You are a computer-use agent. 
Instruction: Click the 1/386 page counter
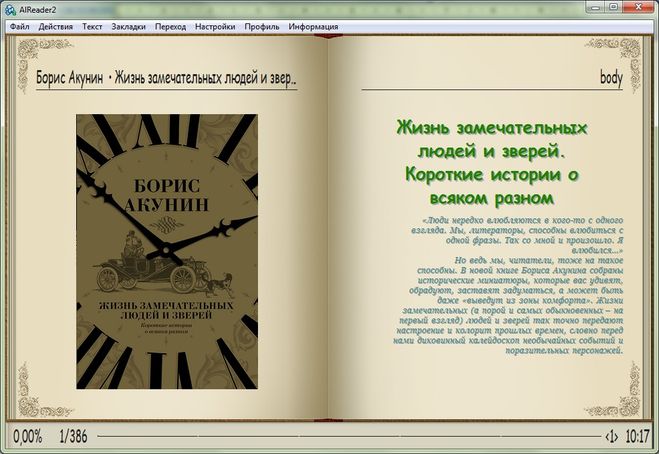click(x=74, y=437)
